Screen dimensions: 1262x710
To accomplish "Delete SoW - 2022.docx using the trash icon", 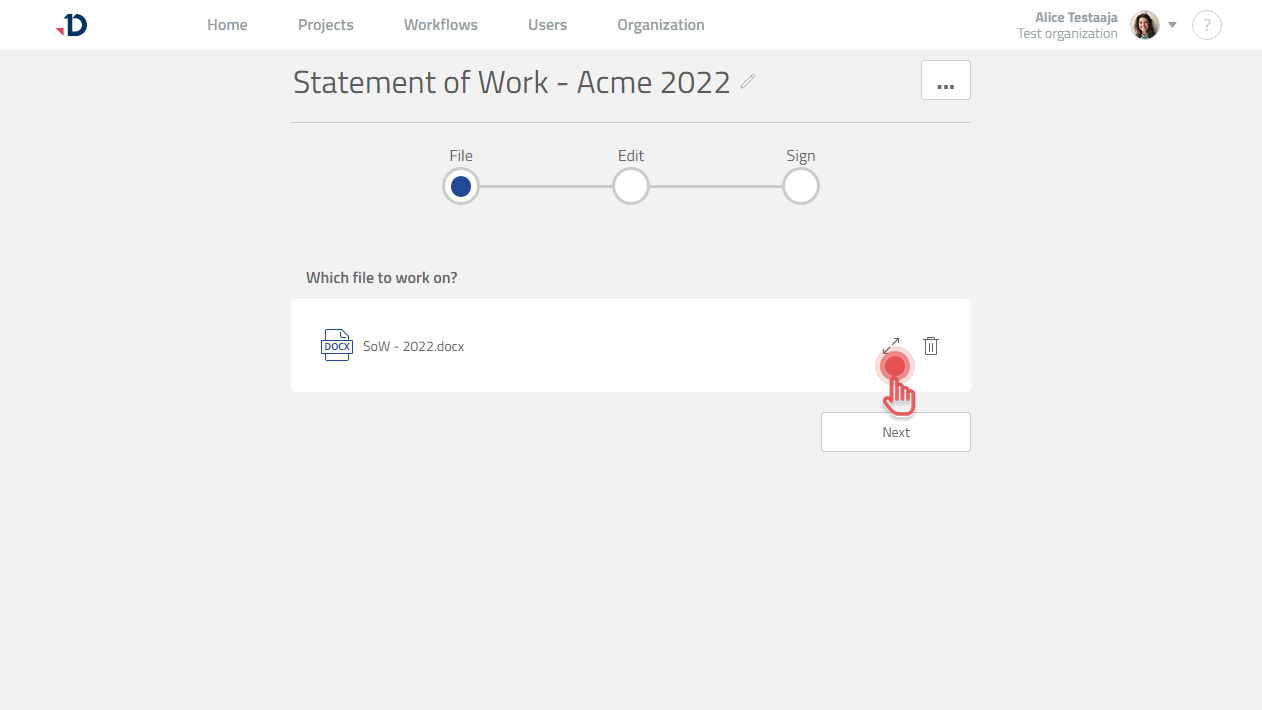I will tap(931, 345).
